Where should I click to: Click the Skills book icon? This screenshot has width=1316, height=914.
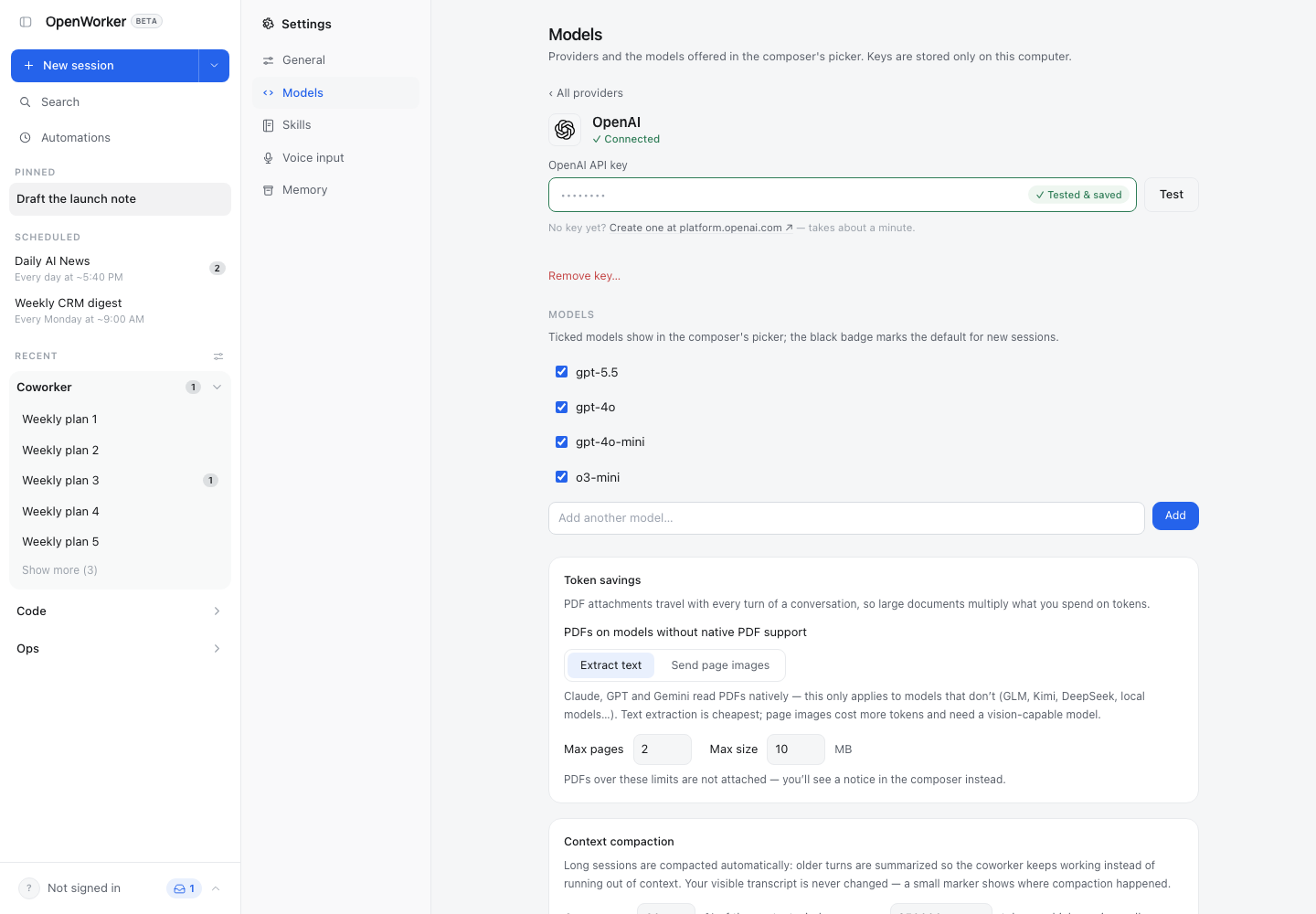tap(268, 125)
